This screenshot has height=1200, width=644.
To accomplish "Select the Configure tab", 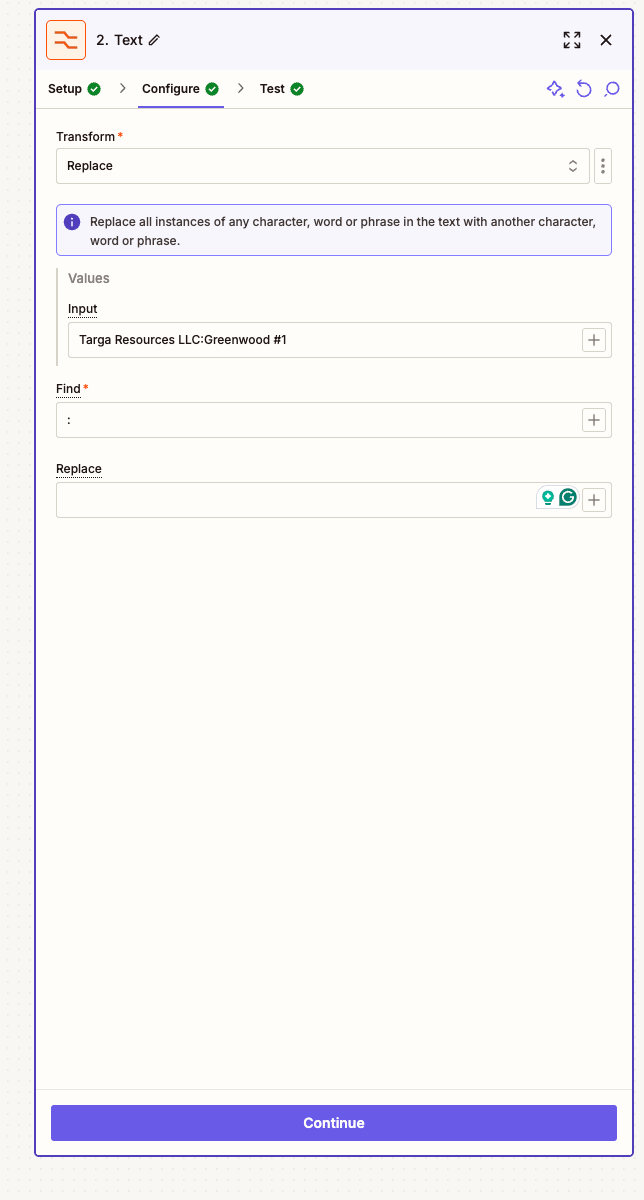I will pyautogui.click(x=180, y=89).
